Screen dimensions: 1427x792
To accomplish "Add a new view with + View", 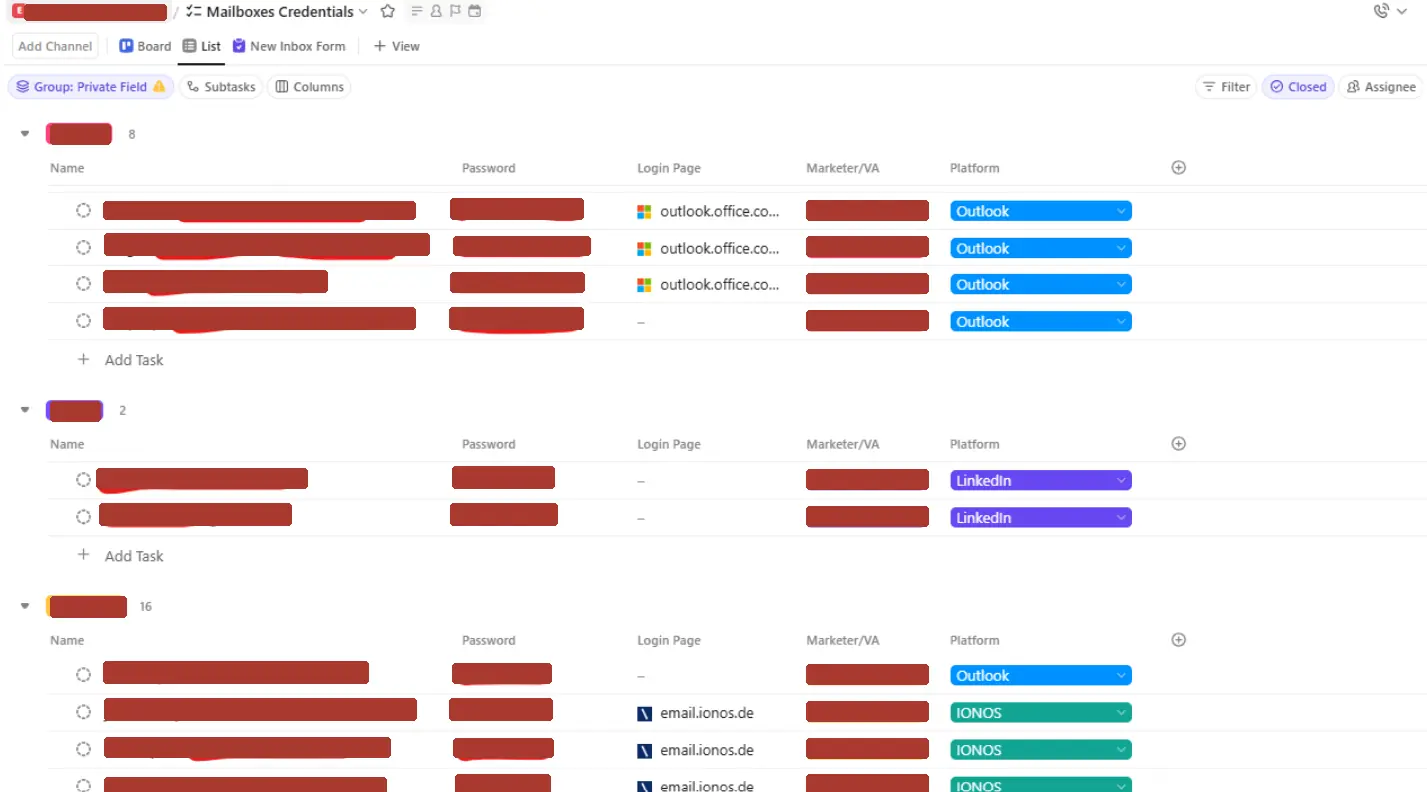I will [x=396, y=46].
